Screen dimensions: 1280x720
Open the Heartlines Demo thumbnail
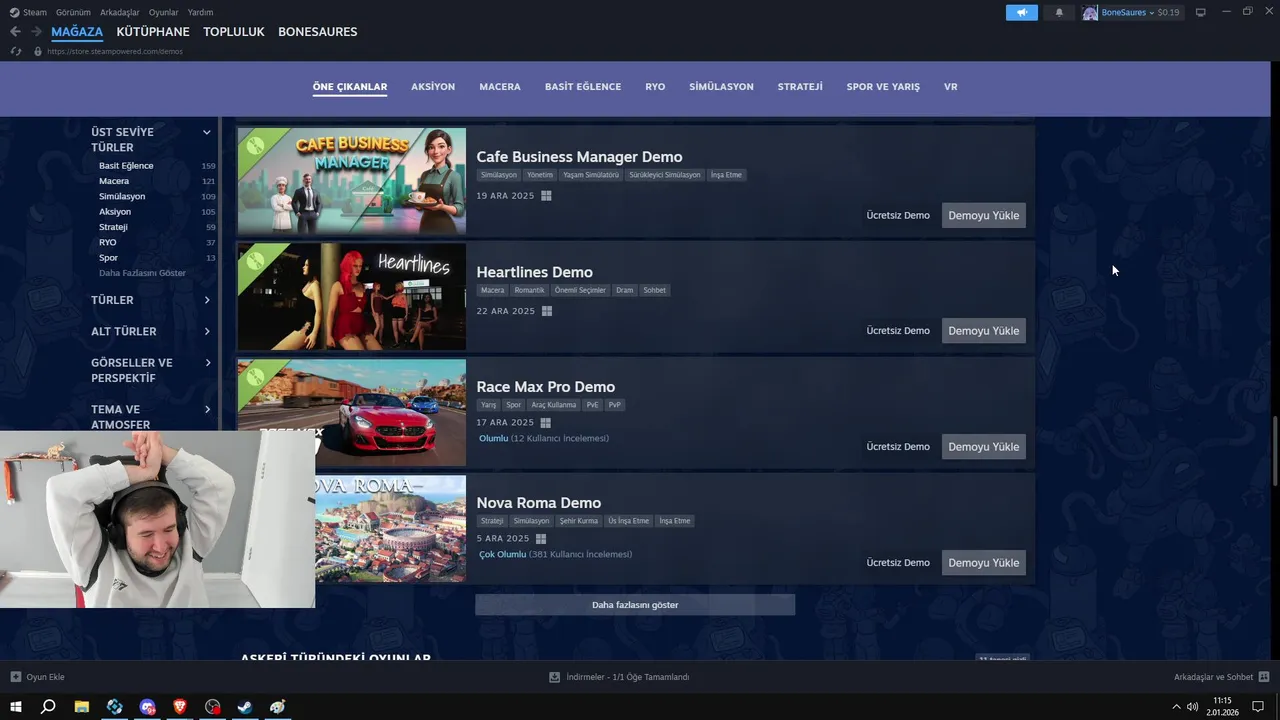coord(352,297)
